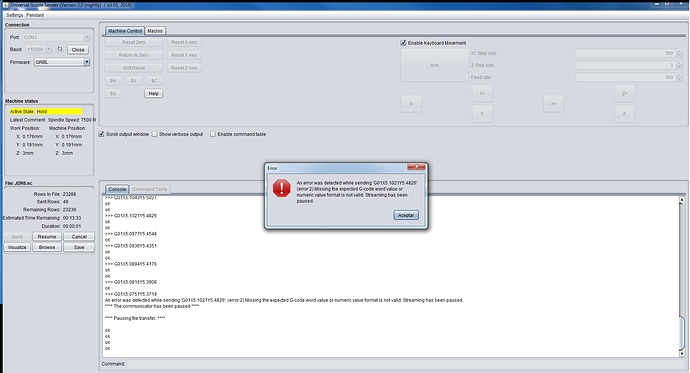Viewport: 690px width, 373px height.
Task: Click the Z- jog button
Action: 624,114
